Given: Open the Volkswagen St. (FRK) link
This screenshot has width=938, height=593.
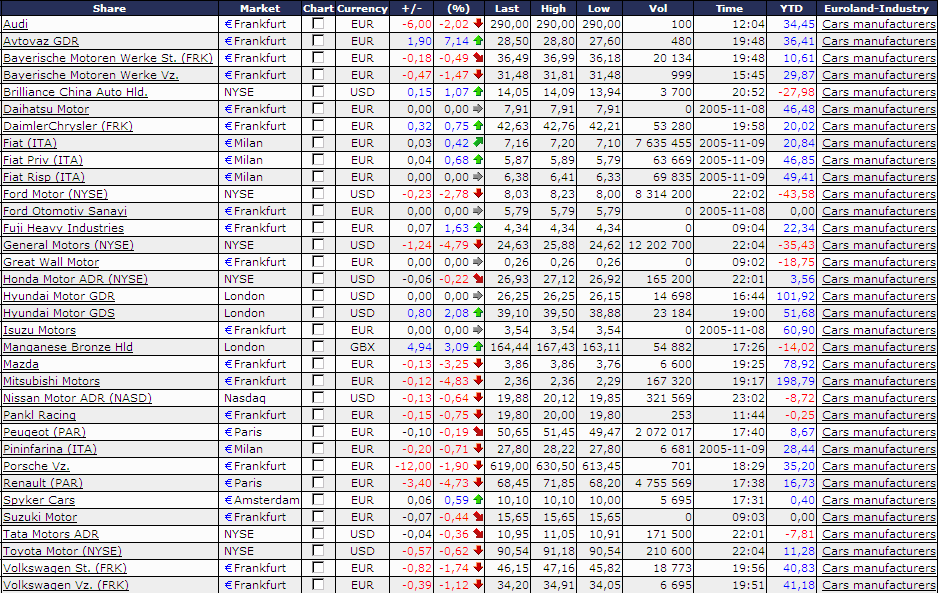Looking at the screenshot, I should click(x=65, y=568).
